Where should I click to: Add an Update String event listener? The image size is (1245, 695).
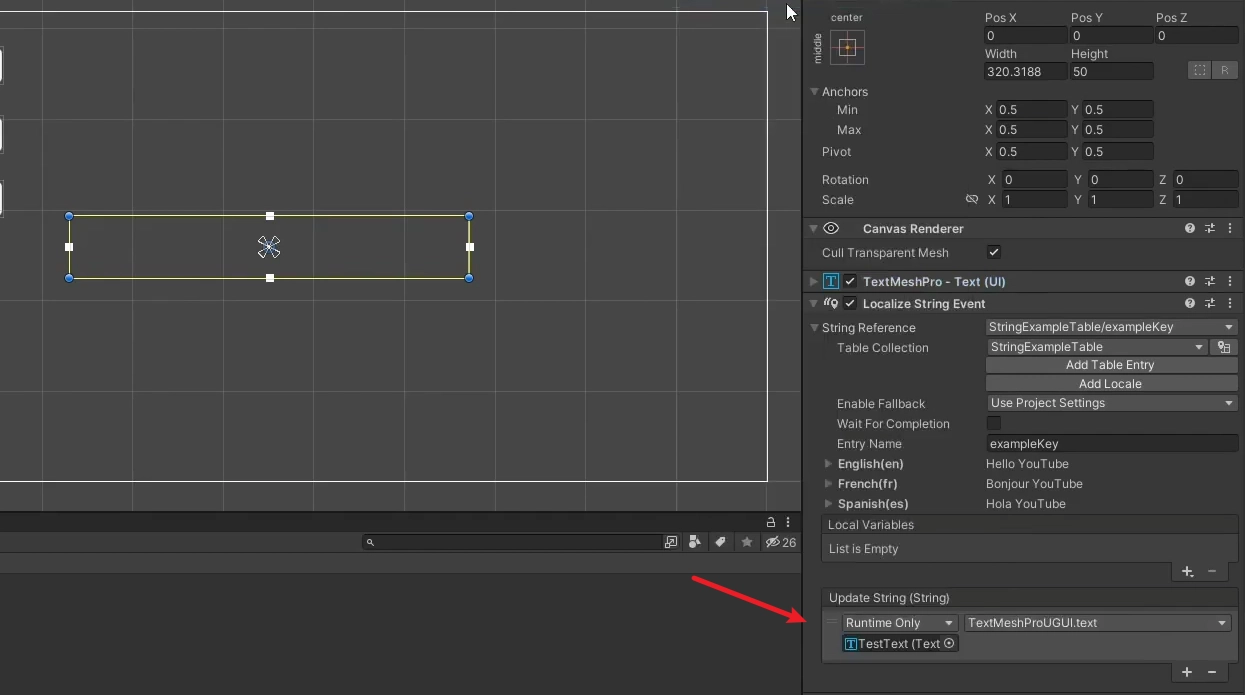pyautogui.click(x=1187, y=673)
